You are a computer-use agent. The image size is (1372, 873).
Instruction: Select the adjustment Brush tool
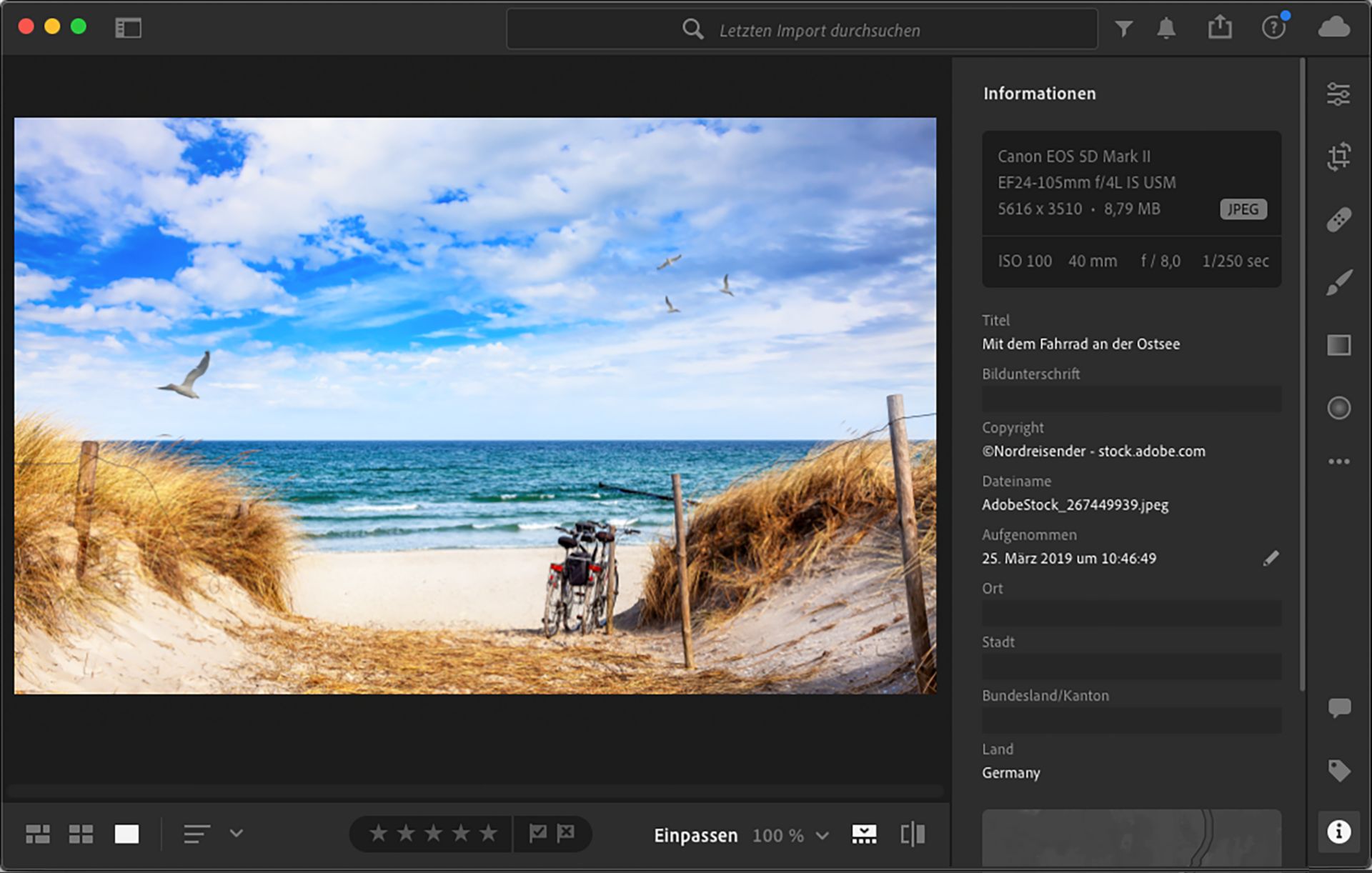coord(1338,283)
